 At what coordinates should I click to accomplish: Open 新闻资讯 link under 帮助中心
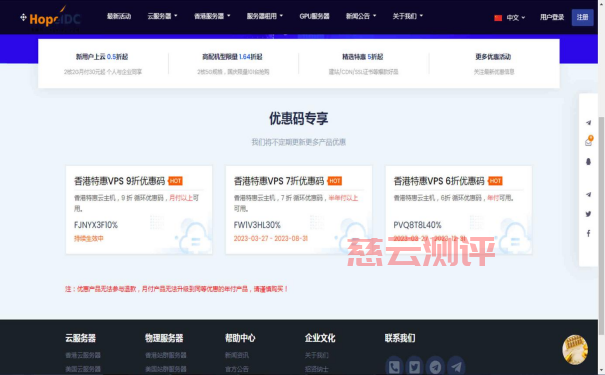point(237,355)
